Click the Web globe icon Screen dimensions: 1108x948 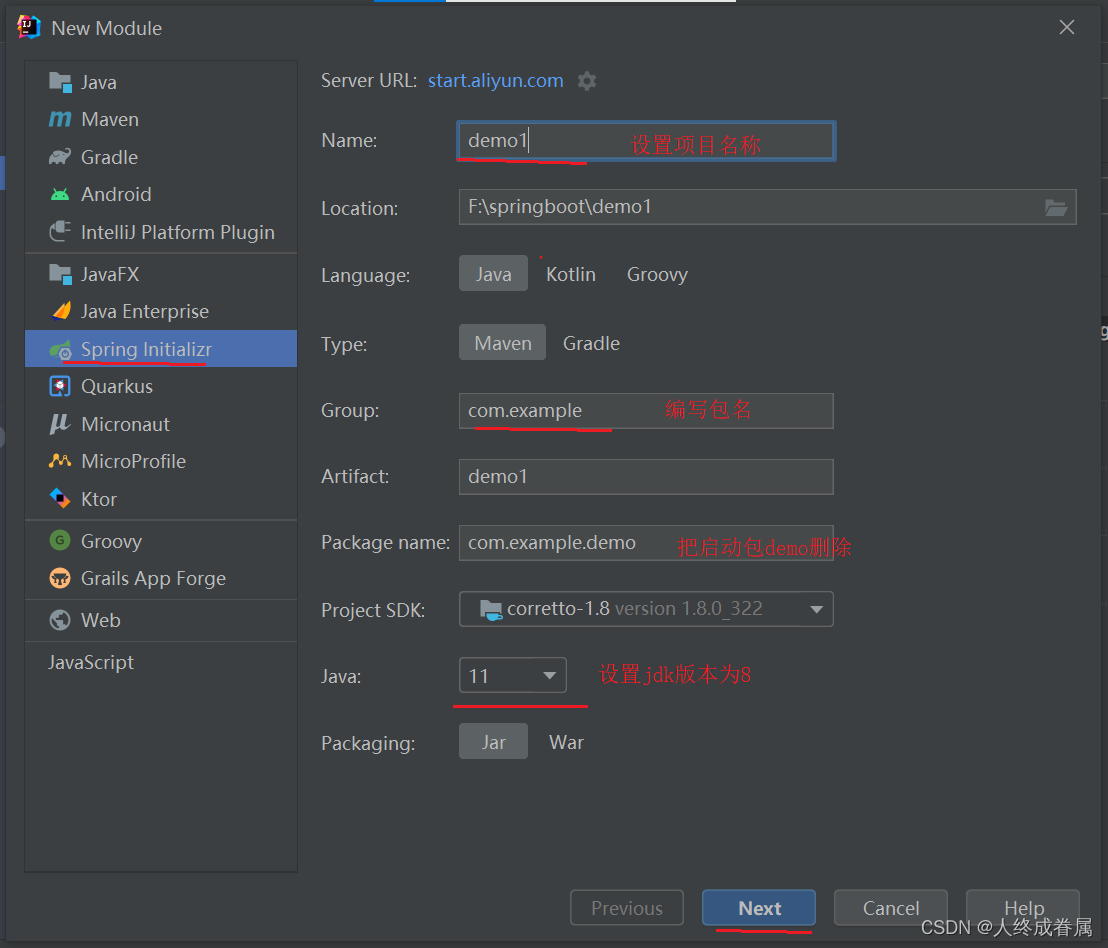coord(60,620)
